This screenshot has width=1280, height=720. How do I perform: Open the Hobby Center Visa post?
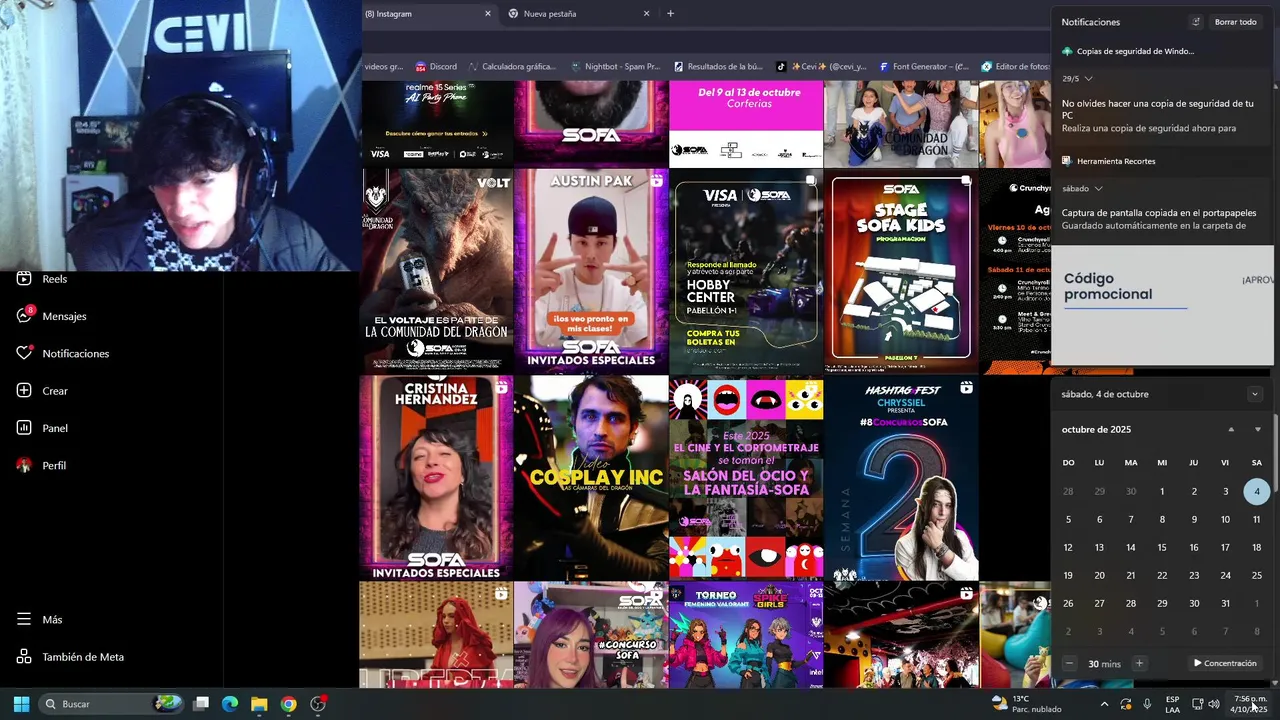tap(746, 270)
